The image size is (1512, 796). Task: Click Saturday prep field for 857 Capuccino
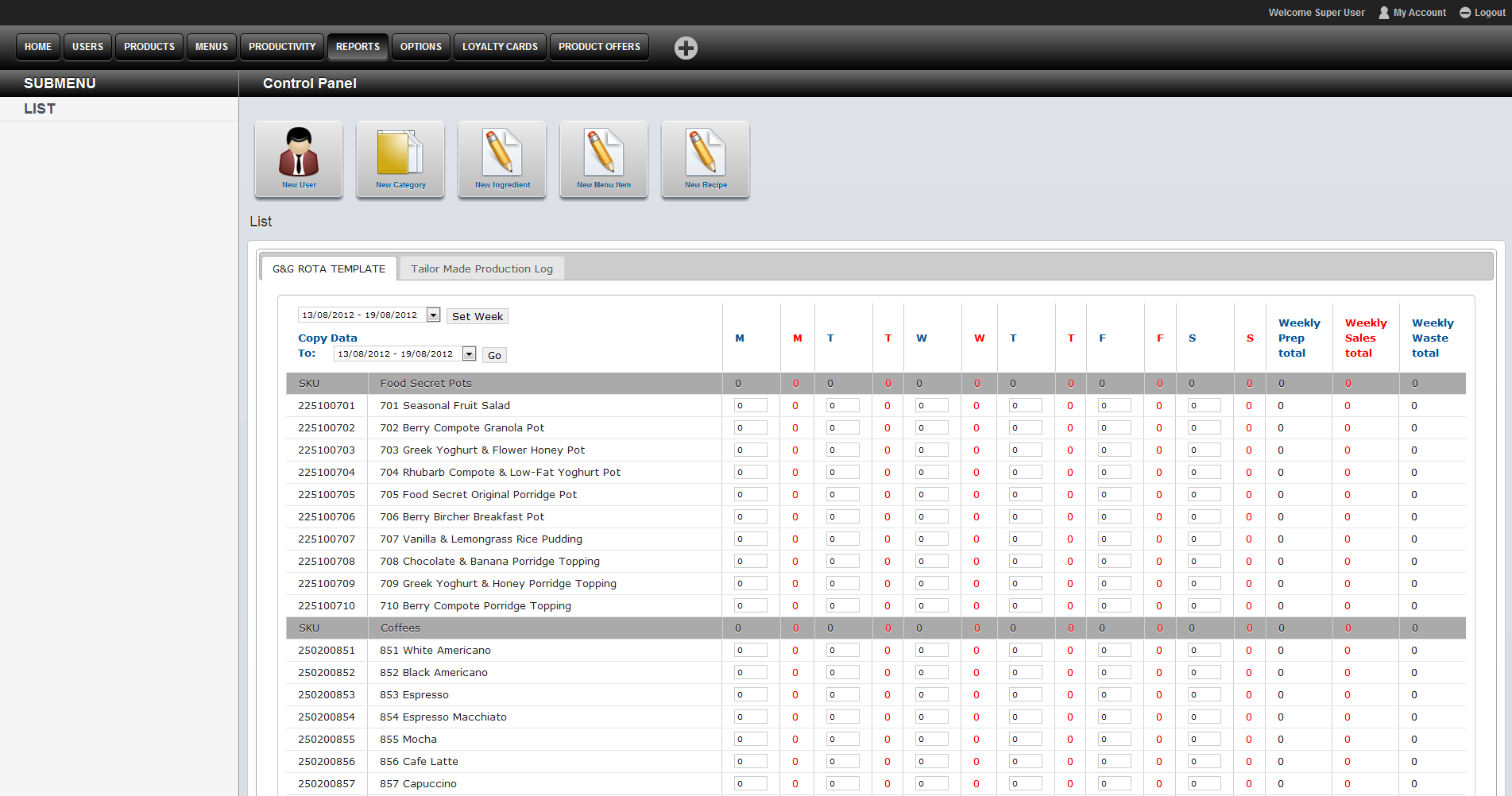point(1204,783)
